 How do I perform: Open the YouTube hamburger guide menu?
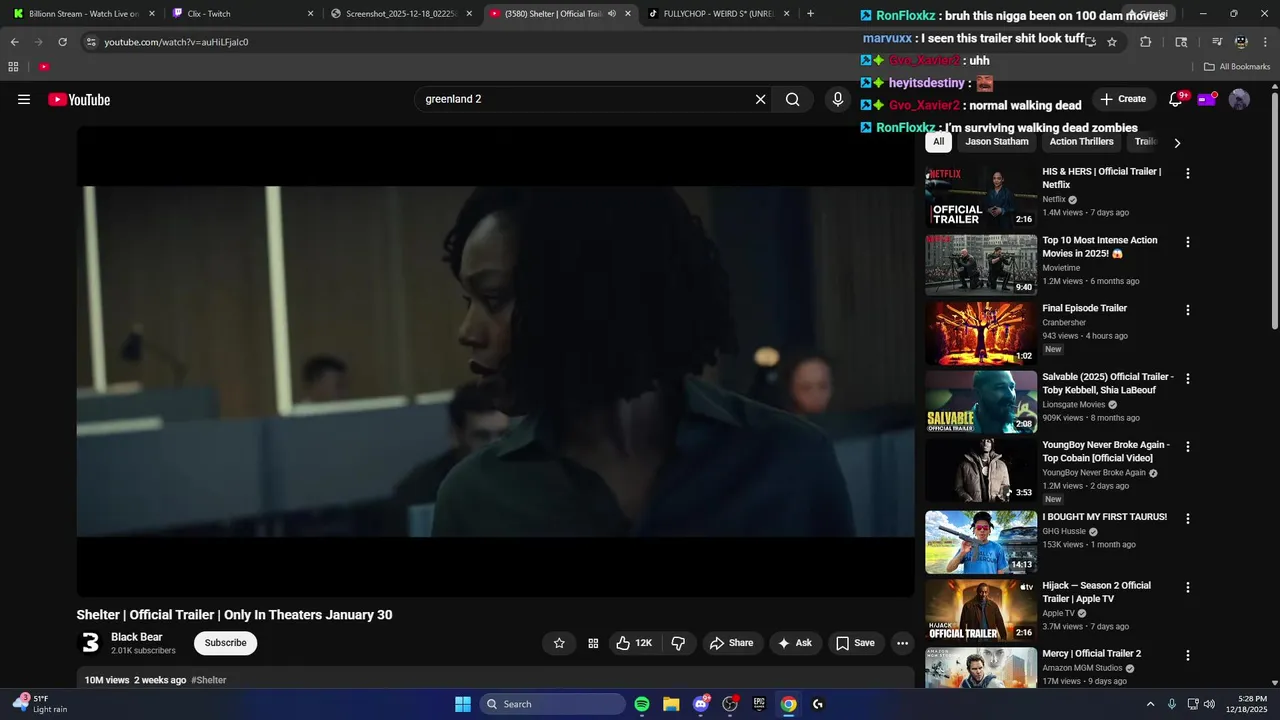pyautogui.click(x=24, y=99)
